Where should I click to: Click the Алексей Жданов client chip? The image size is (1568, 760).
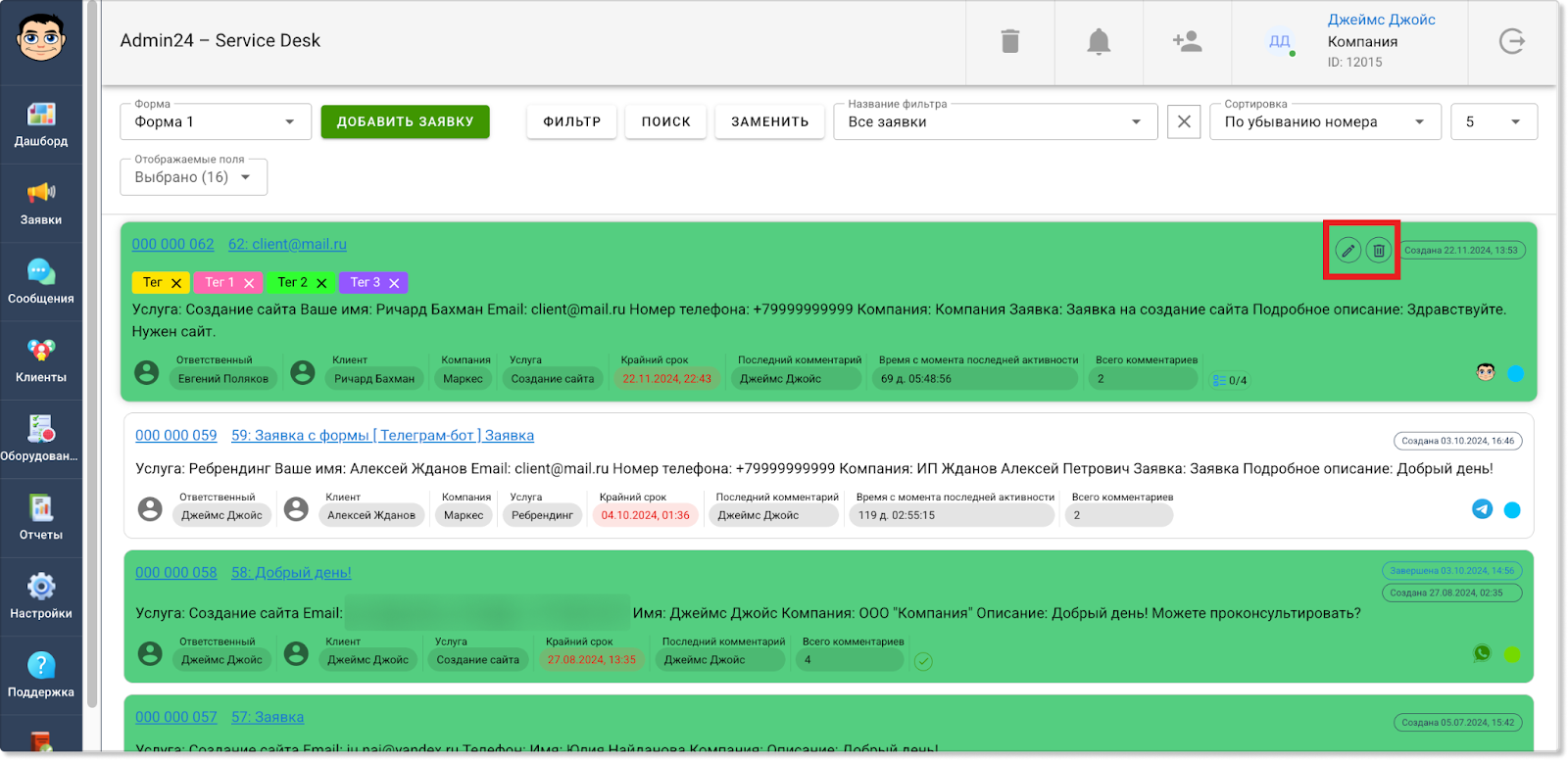pyautogui.click(x=371, y=515)
